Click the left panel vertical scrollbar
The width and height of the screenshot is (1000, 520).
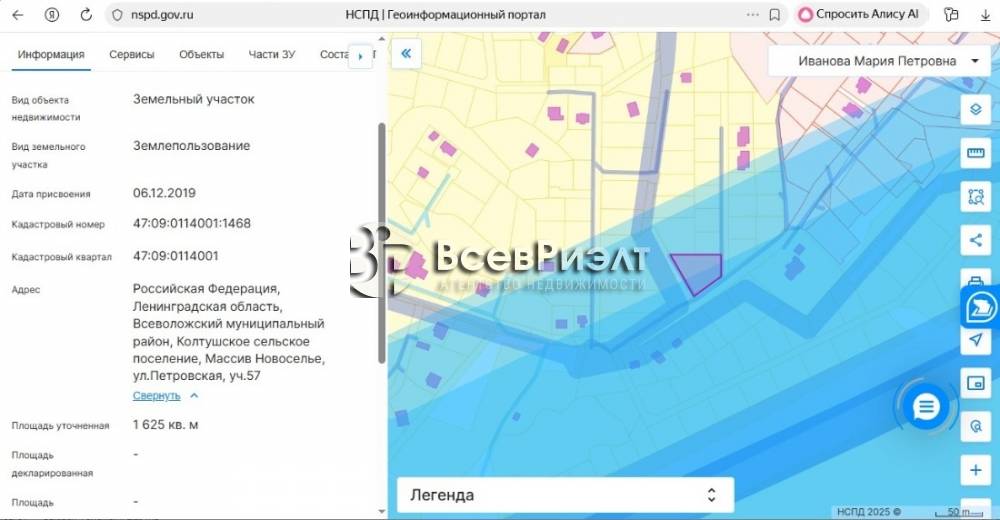(380, 240)
